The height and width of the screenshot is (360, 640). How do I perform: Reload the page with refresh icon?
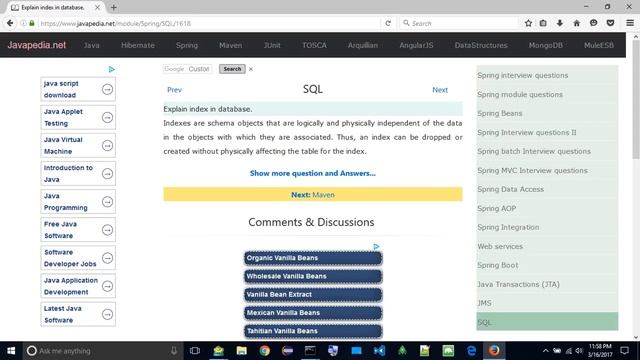pyautogui.click(x=388, y=23)
